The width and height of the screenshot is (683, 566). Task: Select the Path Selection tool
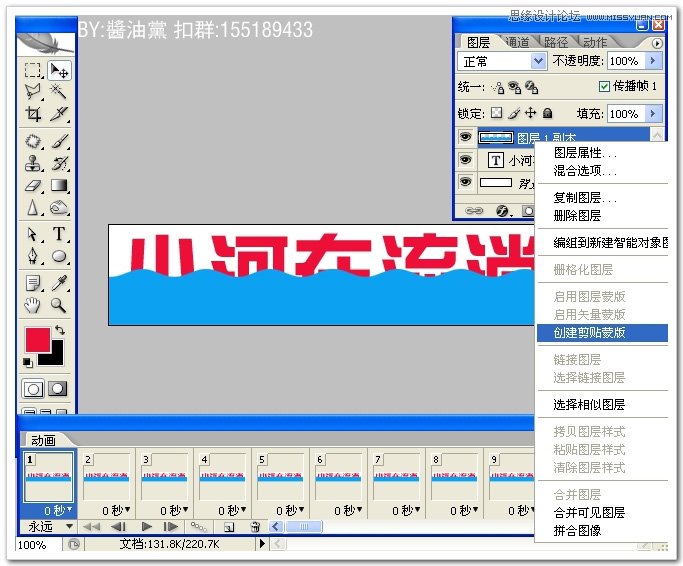click(33, 234)
